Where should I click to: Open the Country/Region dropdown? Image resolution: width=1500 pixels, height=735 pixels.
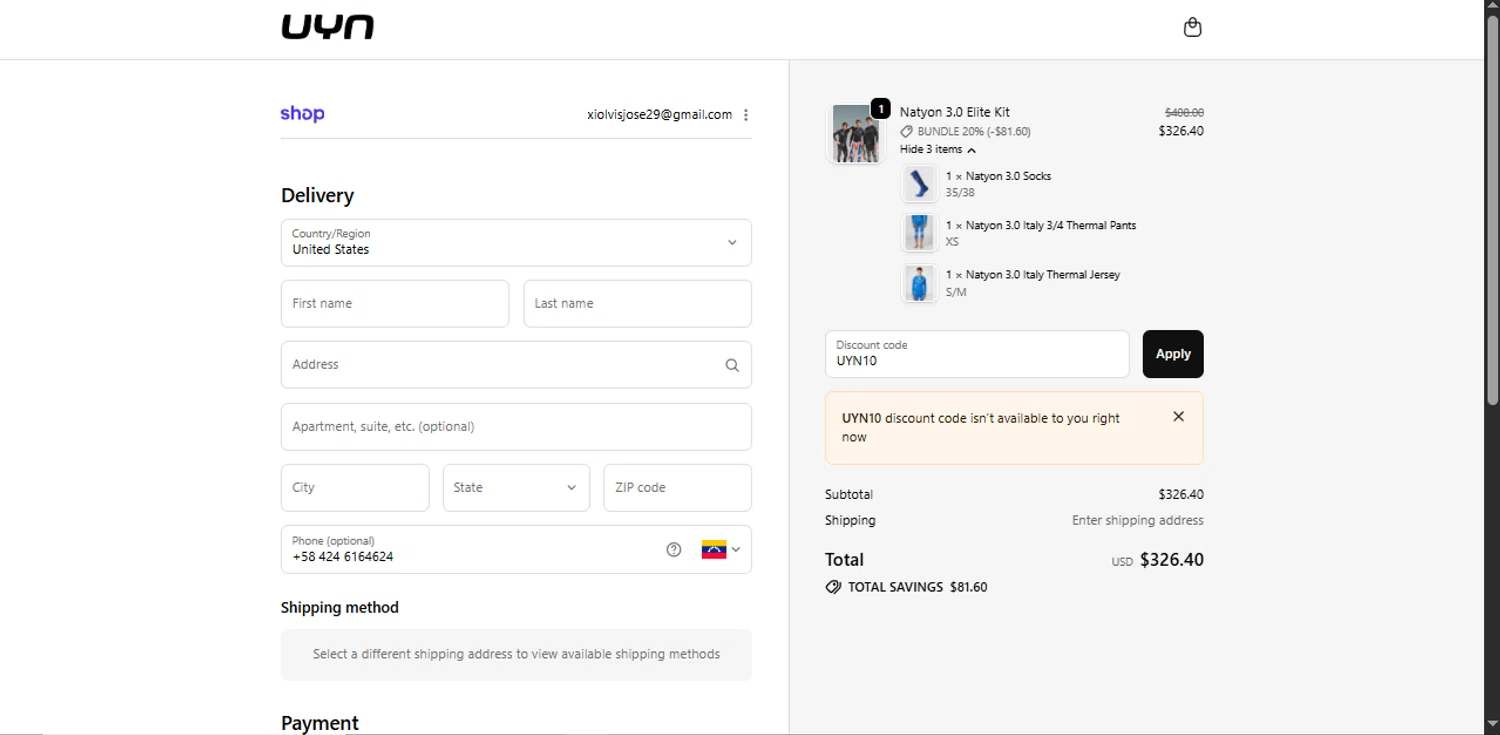pos(516,243)
